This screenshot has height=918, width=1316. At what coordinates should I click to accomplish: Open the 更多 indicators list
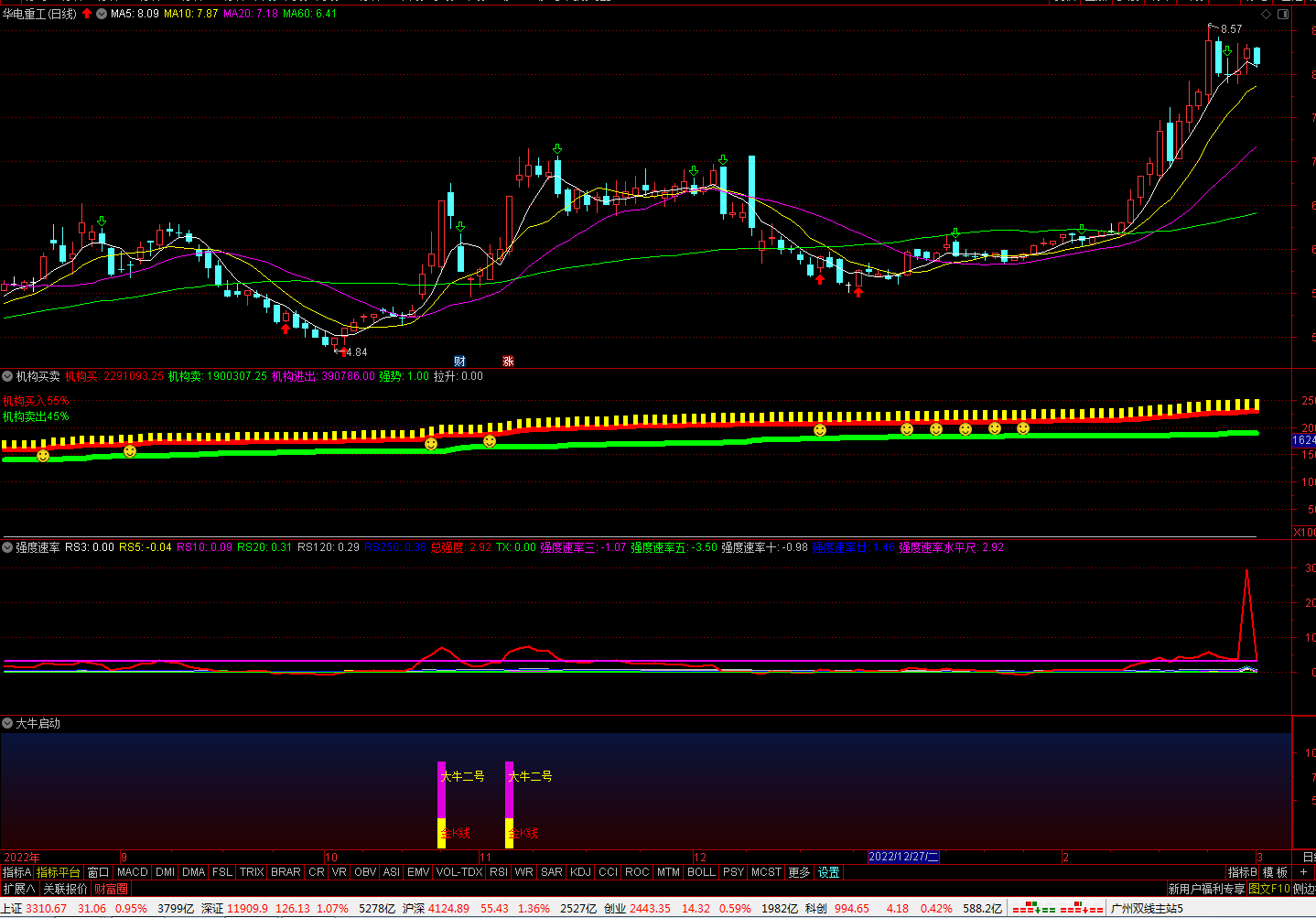800,872
